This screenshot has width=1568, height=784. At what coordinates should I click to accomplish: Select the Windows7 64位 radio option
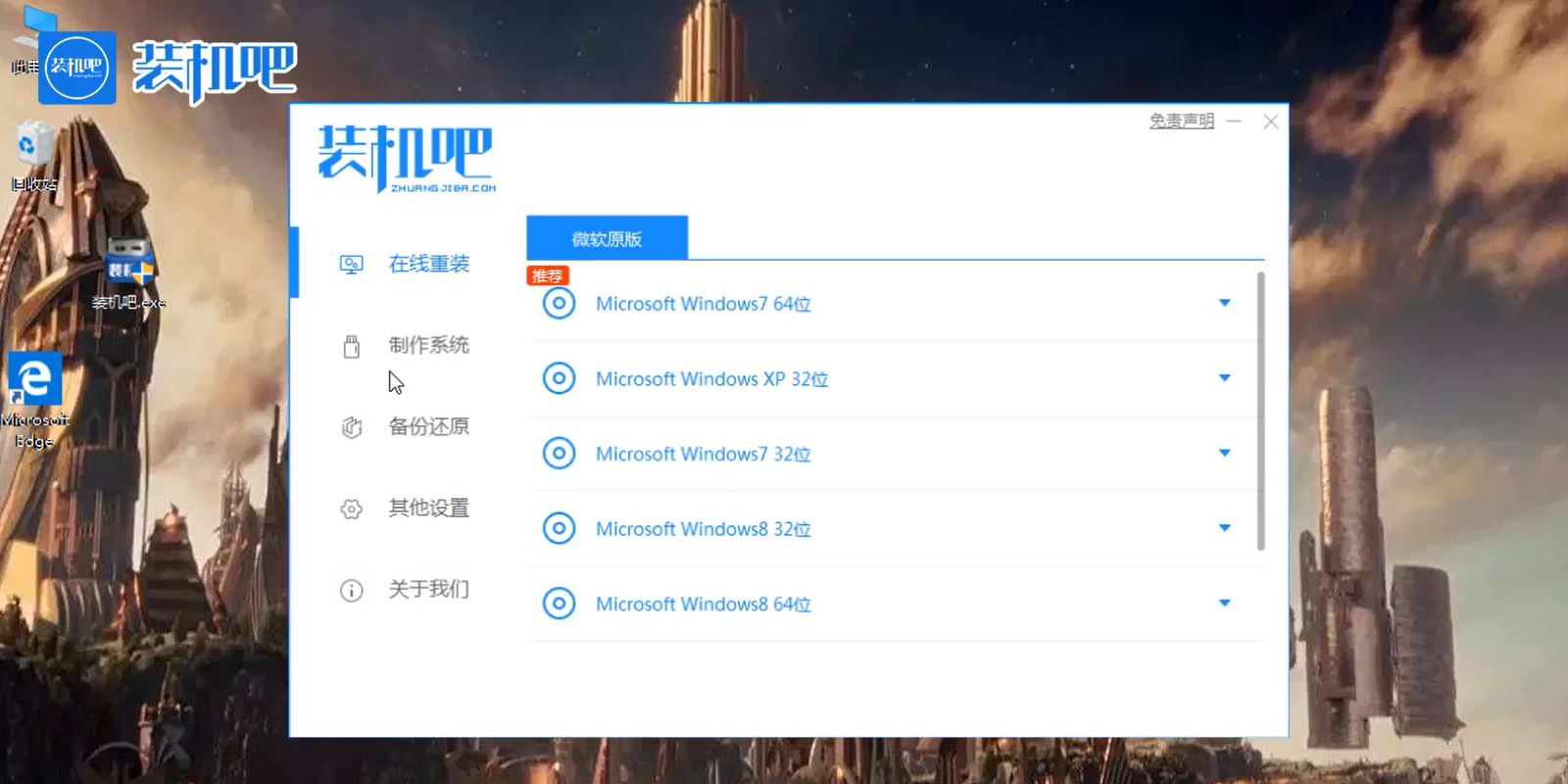[x=559, y=304]
